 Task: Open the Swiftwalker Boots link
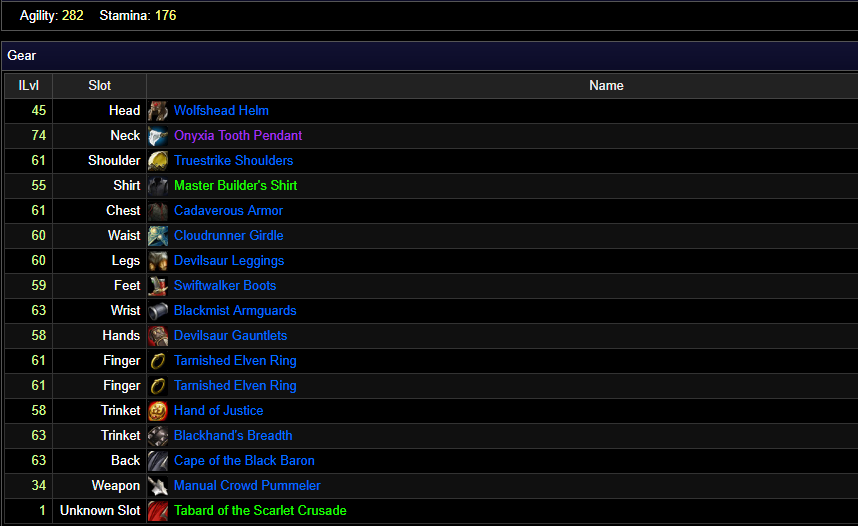point(225,286)
